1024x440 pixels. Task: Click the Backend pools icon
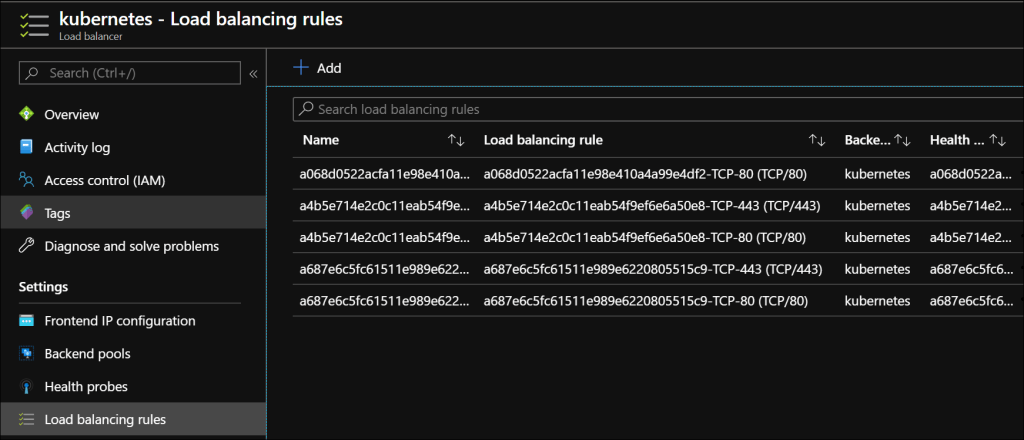[x=27, y=354]
